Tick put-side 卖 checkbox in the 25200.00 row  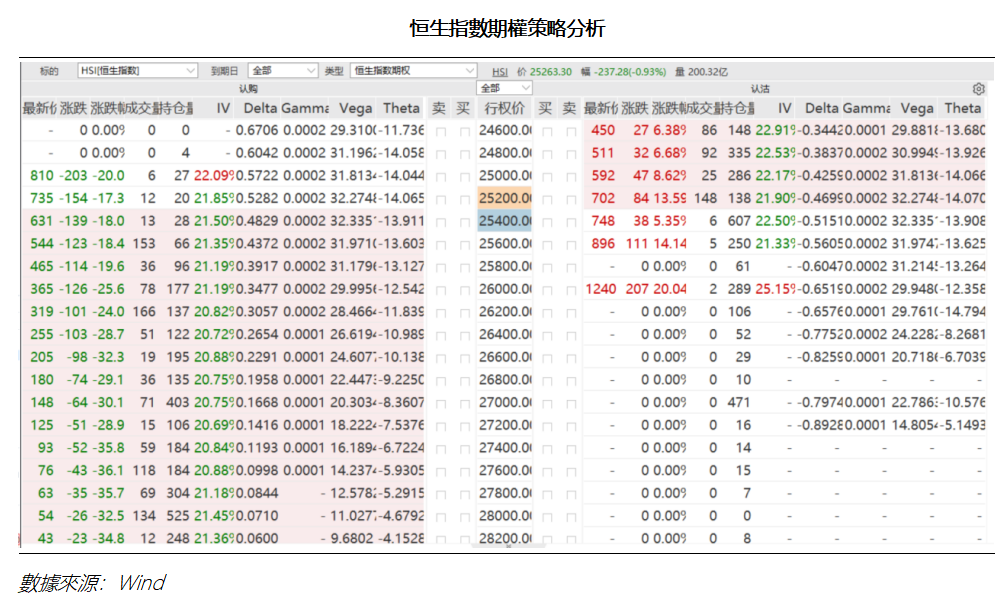click(571, 199)
